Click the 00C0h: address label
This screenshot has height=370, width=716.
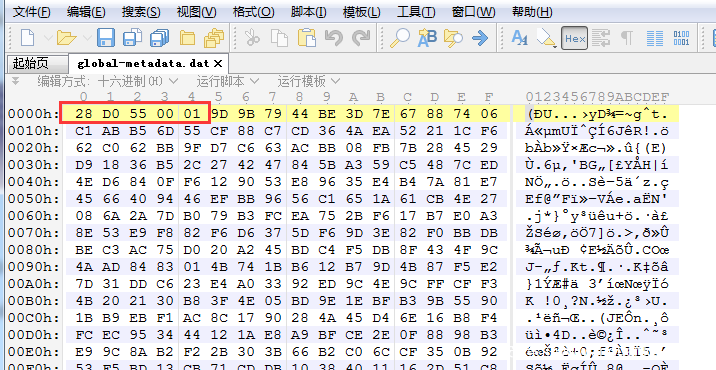tap(34, 317)
